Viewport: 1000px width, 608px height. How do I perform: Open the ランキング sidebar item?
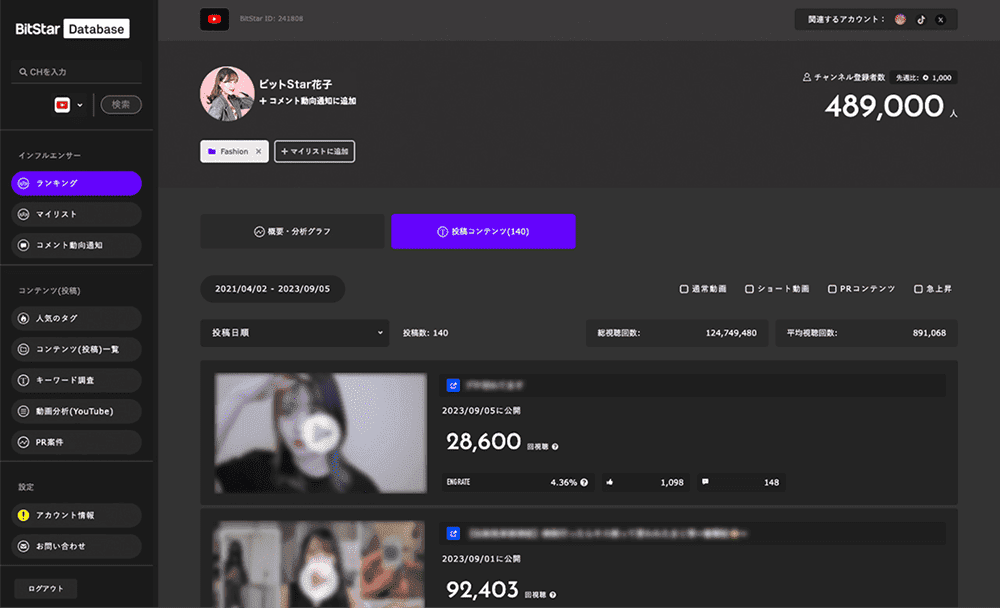pos(77,183)
